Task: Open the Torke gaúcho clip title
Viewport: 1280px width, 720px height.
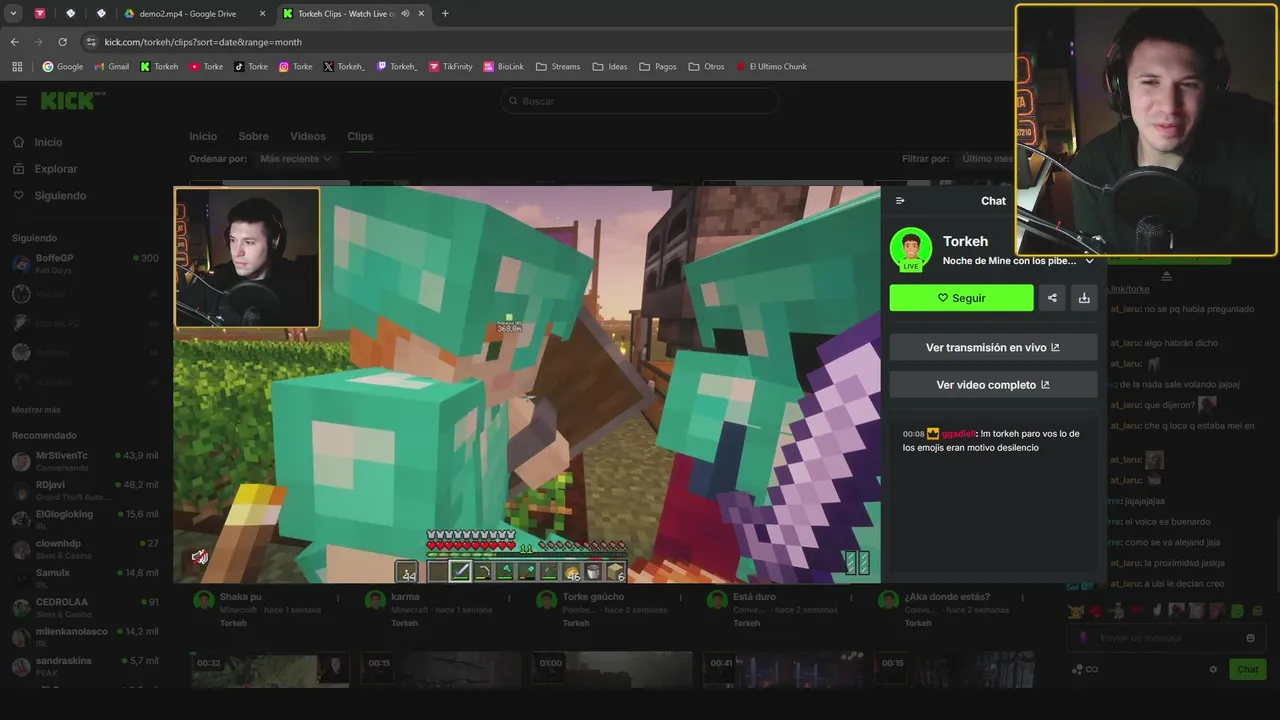Action: (593, 597)
